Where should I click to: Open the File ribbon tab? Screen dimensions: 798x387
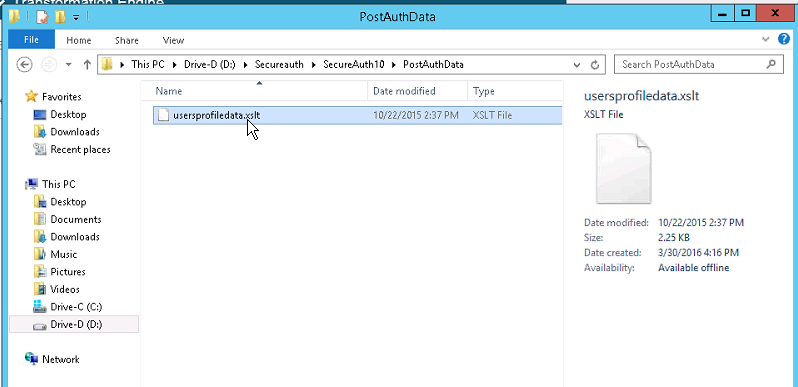32,40
